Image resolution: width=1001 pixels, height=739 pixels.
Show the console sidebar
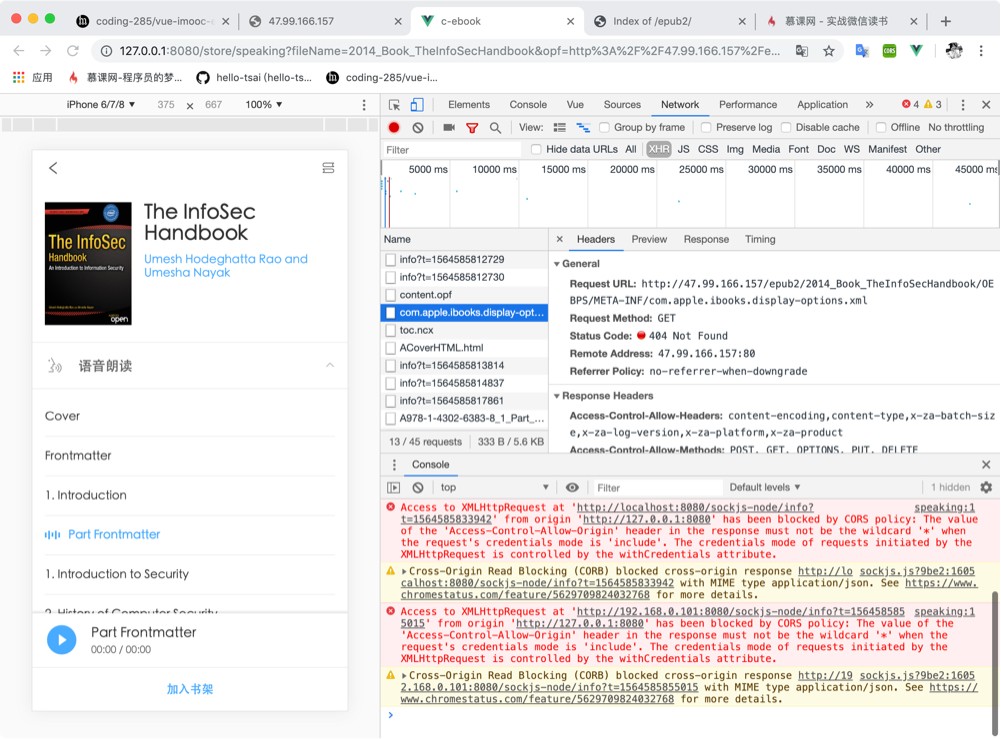pos(394,488)
